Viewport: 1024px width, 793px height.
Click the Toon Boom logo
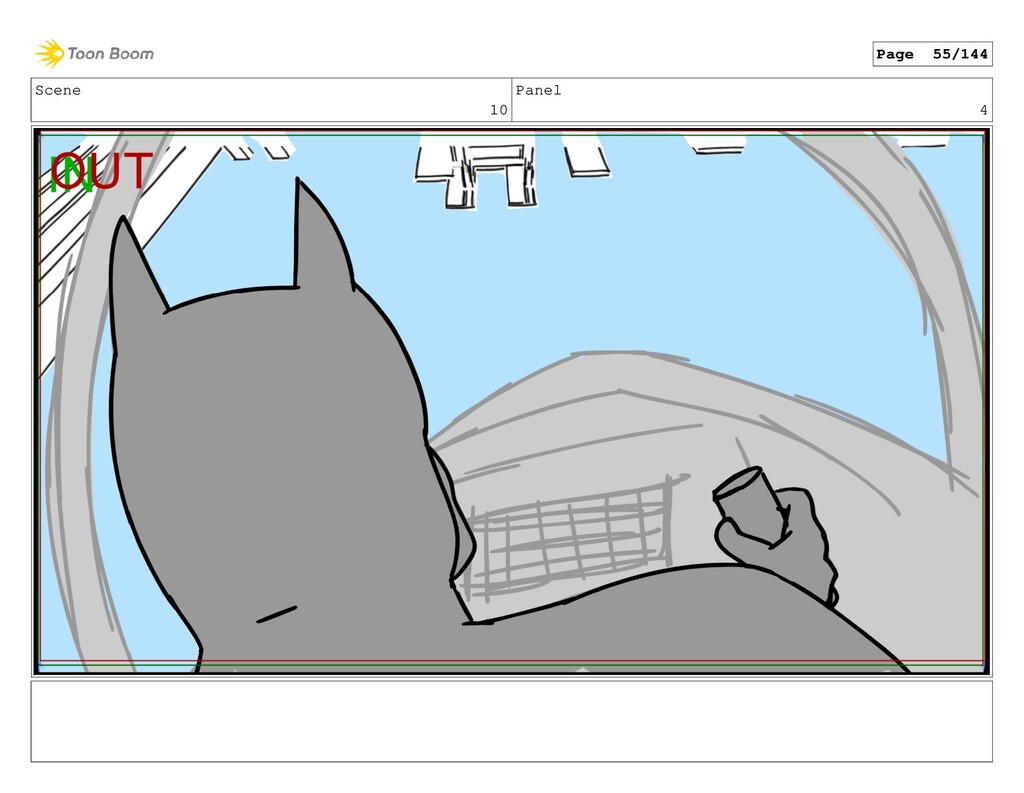click(94, 54)
